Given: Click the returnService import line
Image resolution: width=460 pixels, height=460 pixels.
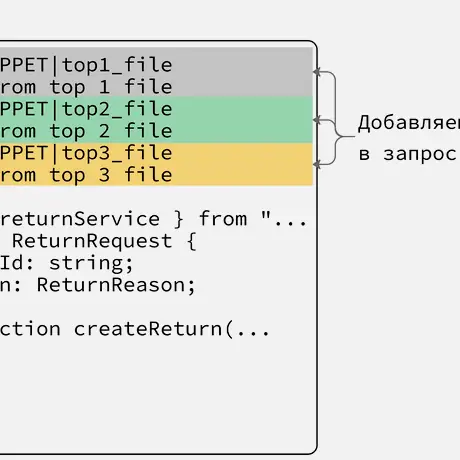Looking at the screenshot, I should click(x=153, y=219).
